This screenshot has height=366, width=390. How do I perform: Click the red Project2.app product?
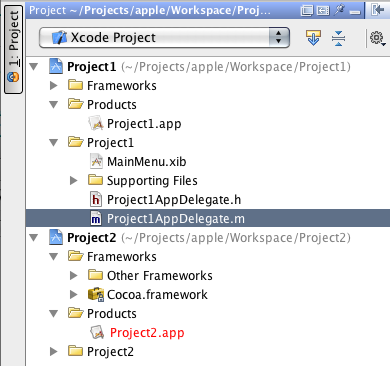pos(147,333)
